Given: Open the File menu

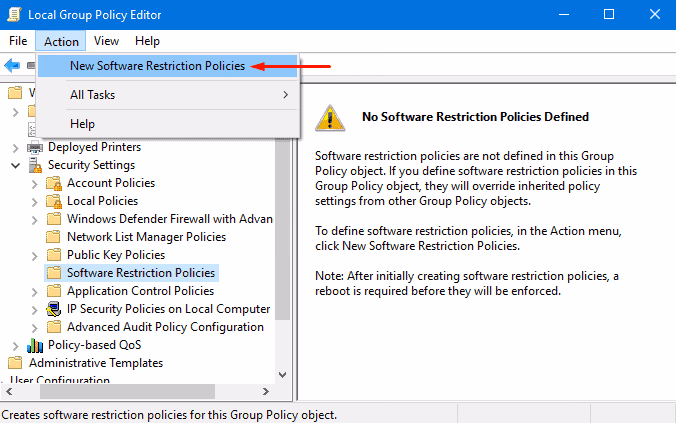Looking at the screenshot, I should 18,41.
